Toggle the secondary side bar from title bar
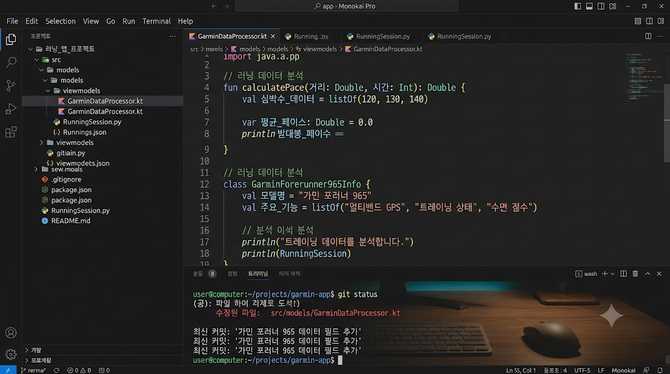The width and height of the screenshot is (670, 374). click(601, 6)
